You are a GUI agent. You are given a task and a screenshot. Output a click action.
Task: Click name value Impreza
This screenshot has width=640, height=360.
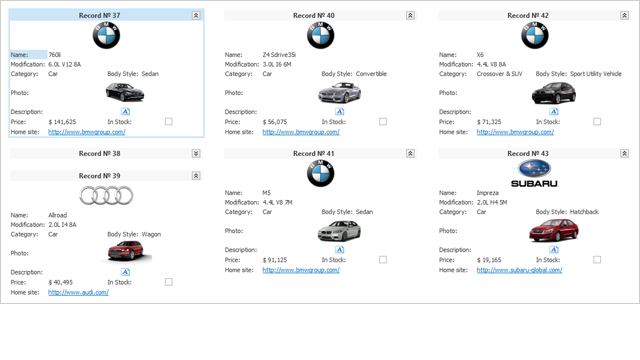point(488,193)
